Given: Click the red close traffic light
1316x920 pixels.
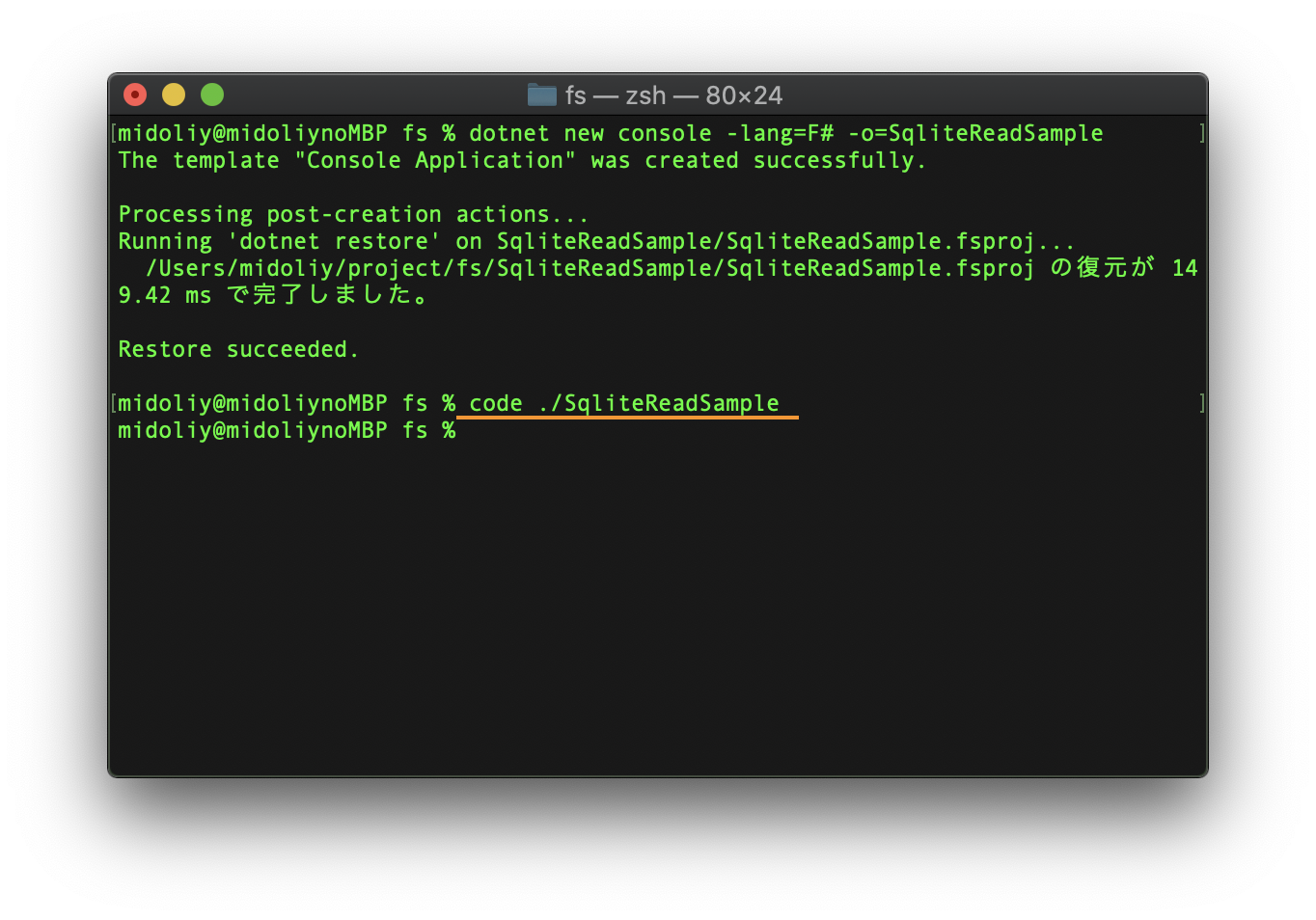Looking at the screenshot, I should pyautogui.click(x=134, y=95).
